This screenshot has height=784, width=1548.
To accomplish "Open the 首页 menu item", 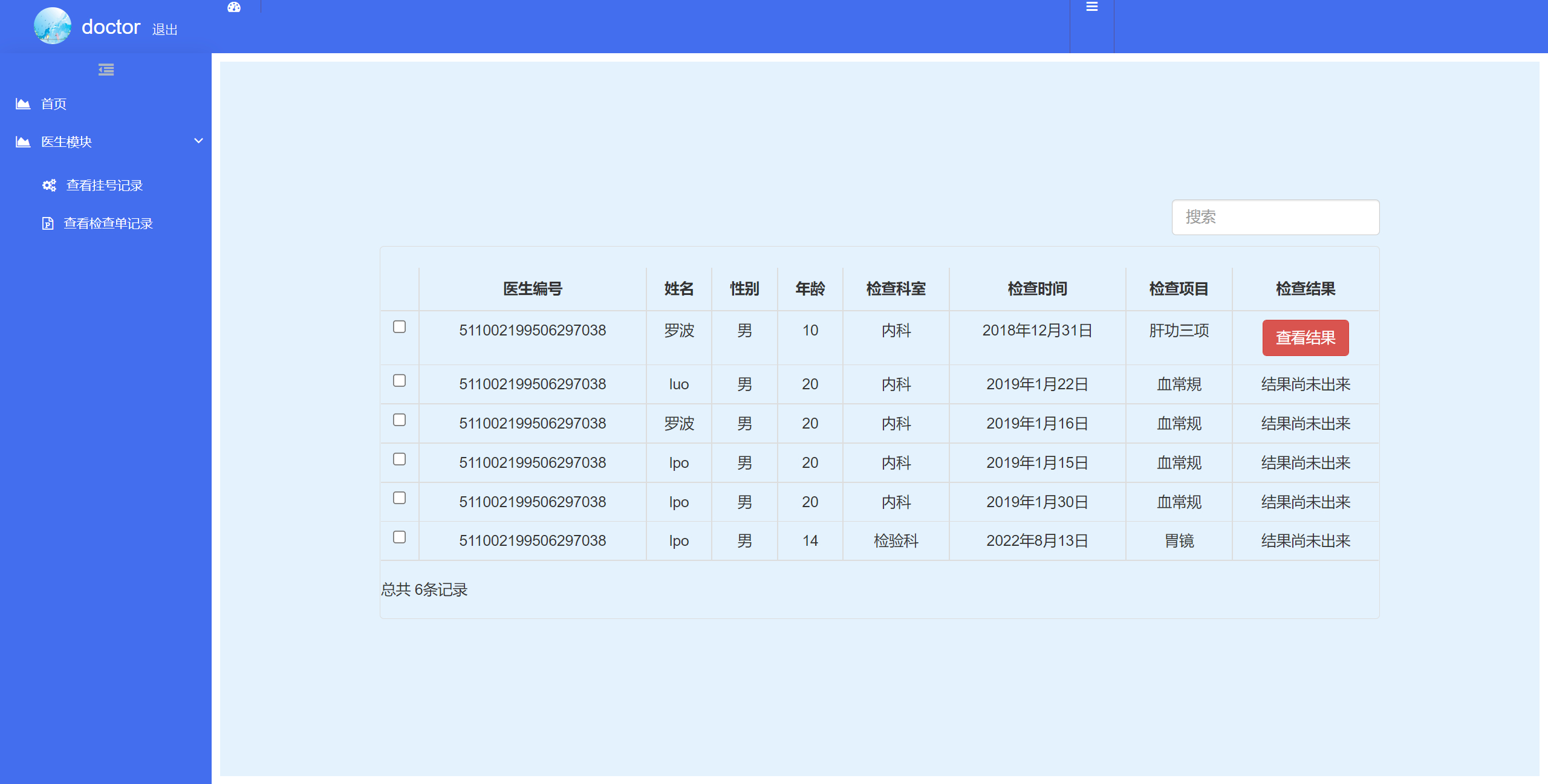I will pyautogui.click(x=54, y=103).
